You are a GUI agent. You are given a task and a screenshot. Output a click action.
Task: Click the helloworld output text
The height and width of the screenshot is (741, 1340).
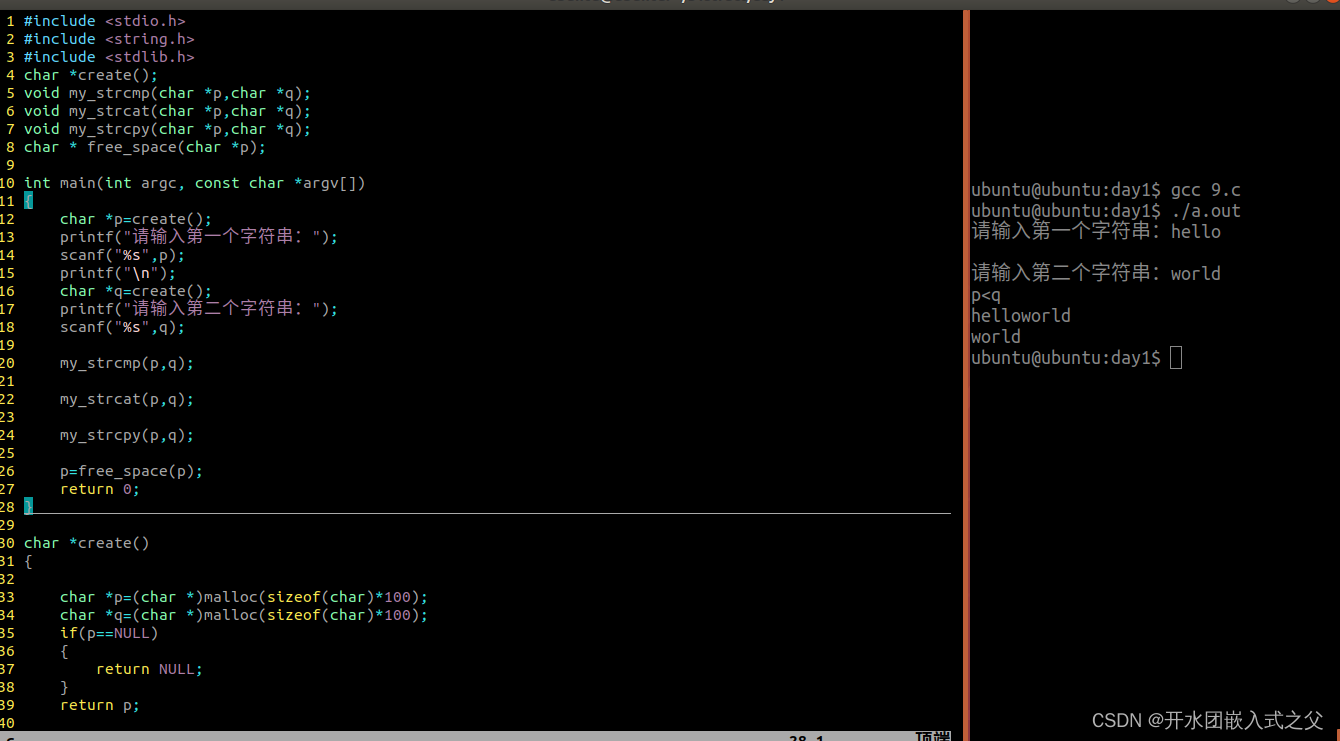click(x=1020, y=315)
